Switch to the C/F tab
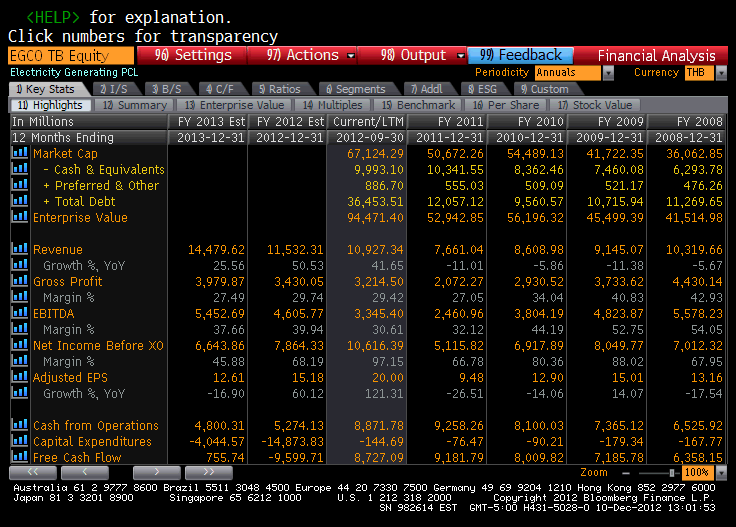 click(220, 89)
